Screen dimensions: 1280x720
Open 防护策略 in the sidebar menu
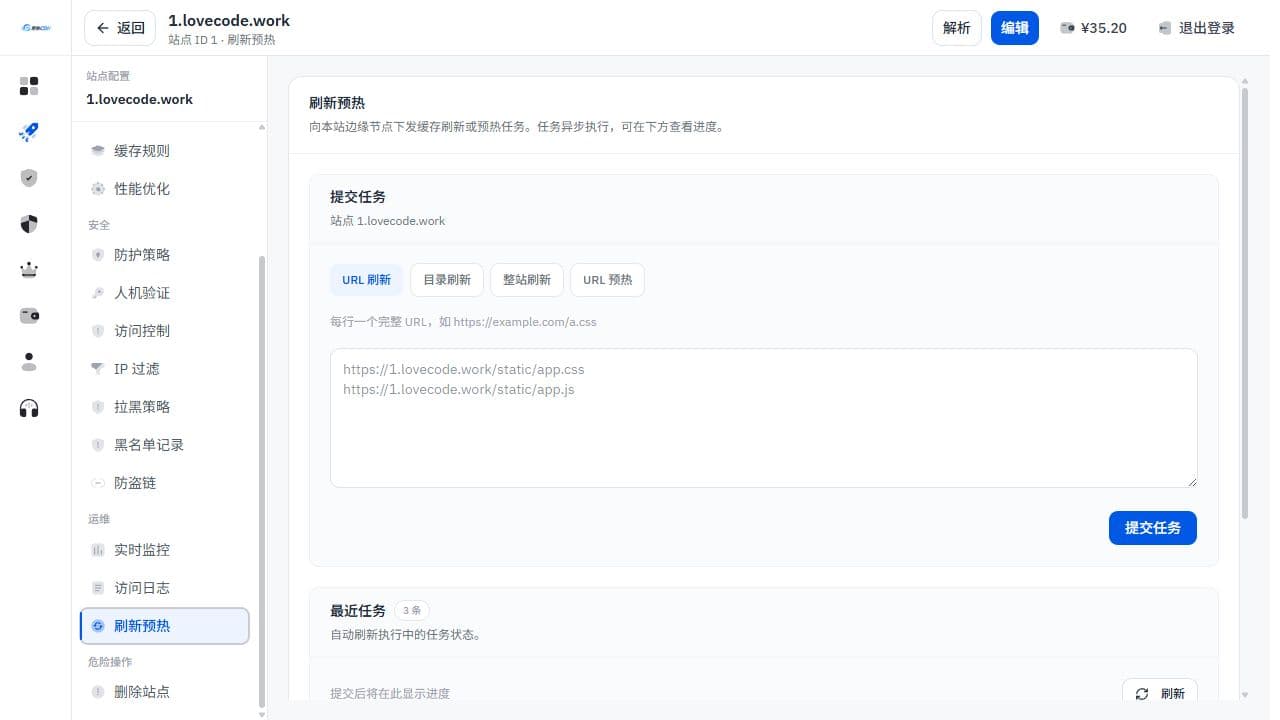pos(165,255)
